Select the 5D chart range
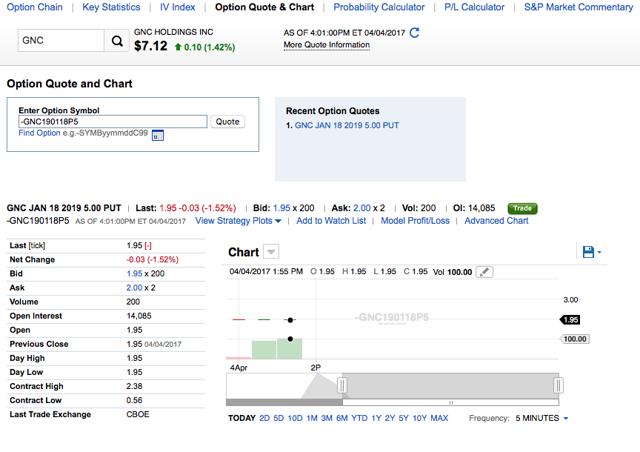 point(278,418)
